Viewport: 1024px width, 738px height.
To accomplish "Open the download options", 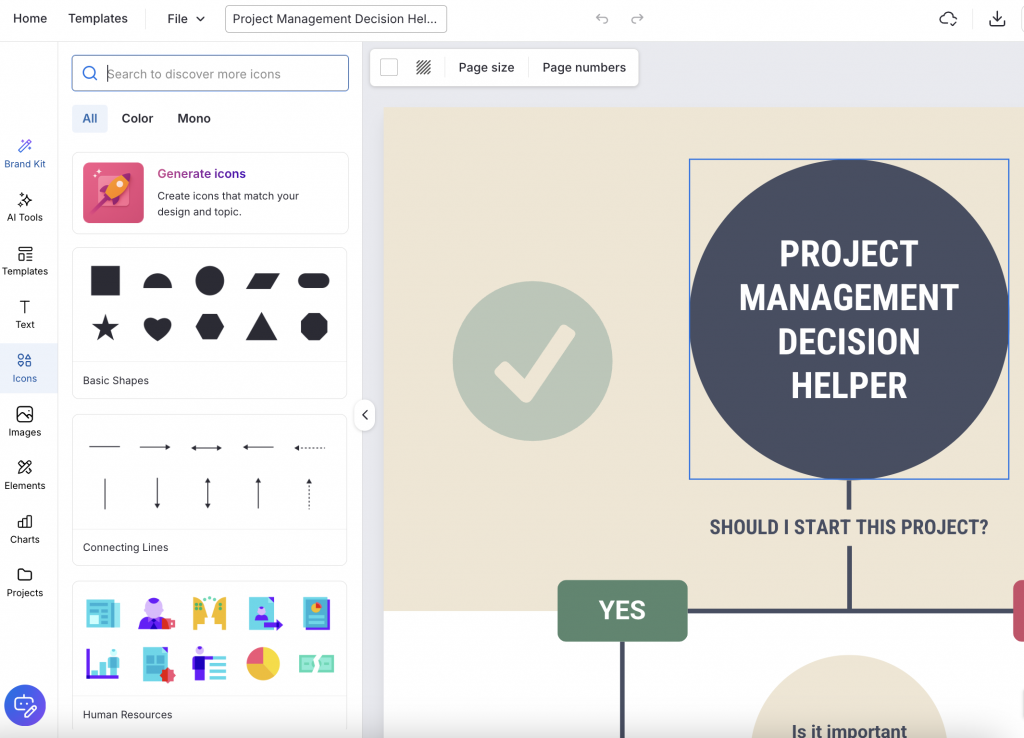I will (x=997, y=18).
